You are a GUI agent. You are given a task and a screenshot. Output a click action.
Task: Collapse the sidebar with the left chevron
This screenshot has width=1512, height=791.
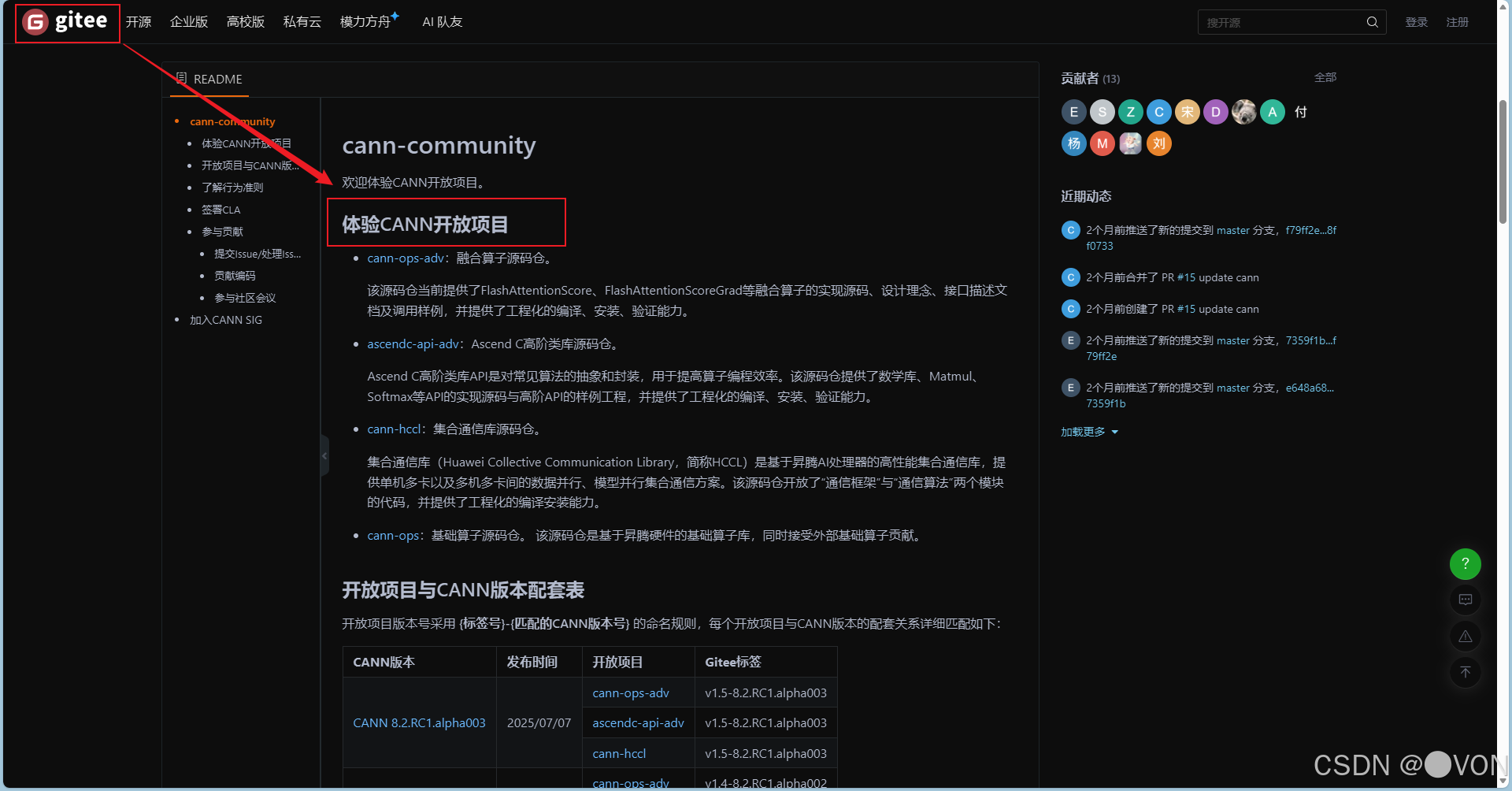click(324, 455)
